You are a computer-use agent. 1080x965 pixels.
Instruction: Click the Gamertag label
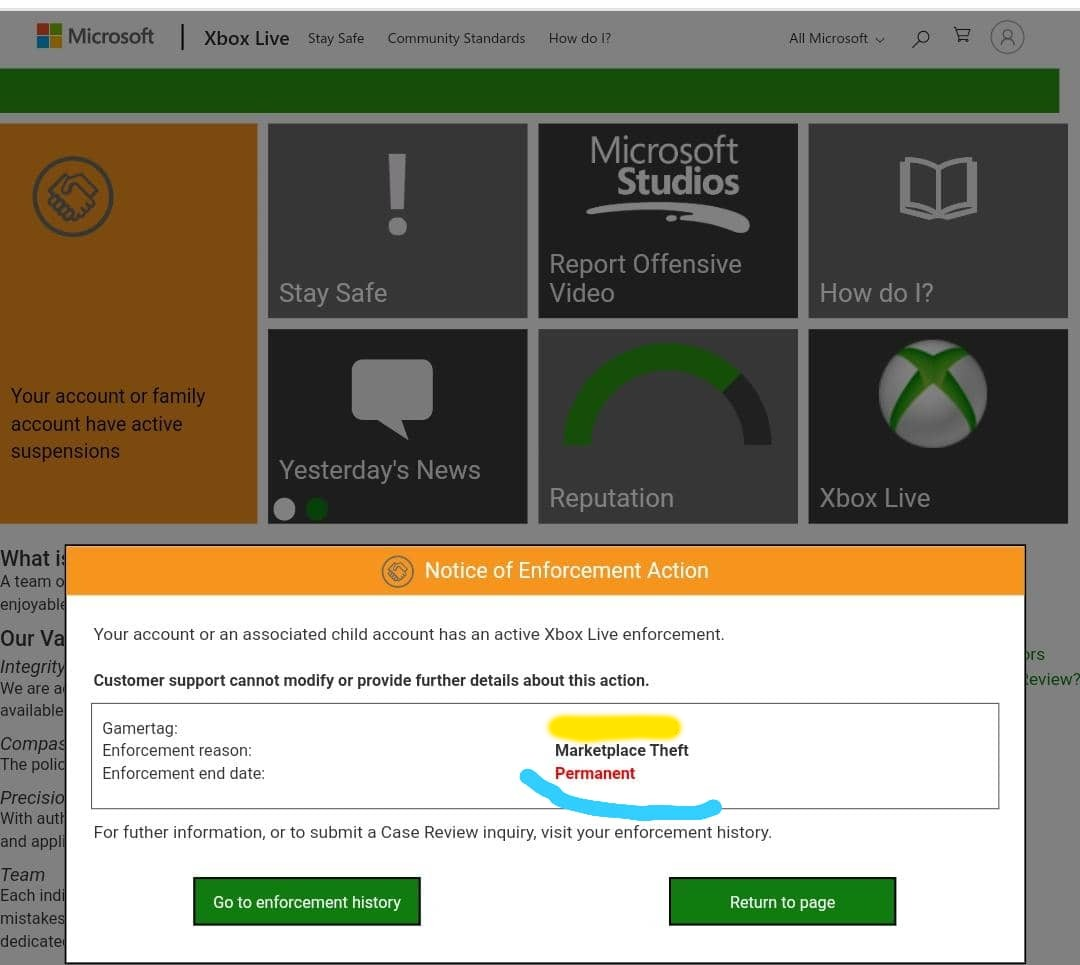click(x=140, y=728)
